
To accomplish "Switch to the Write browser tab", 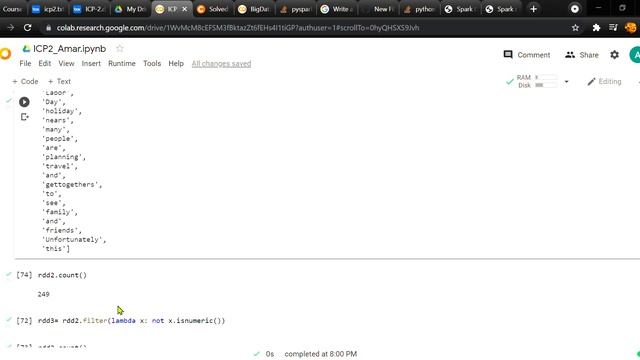I will 336,9.
